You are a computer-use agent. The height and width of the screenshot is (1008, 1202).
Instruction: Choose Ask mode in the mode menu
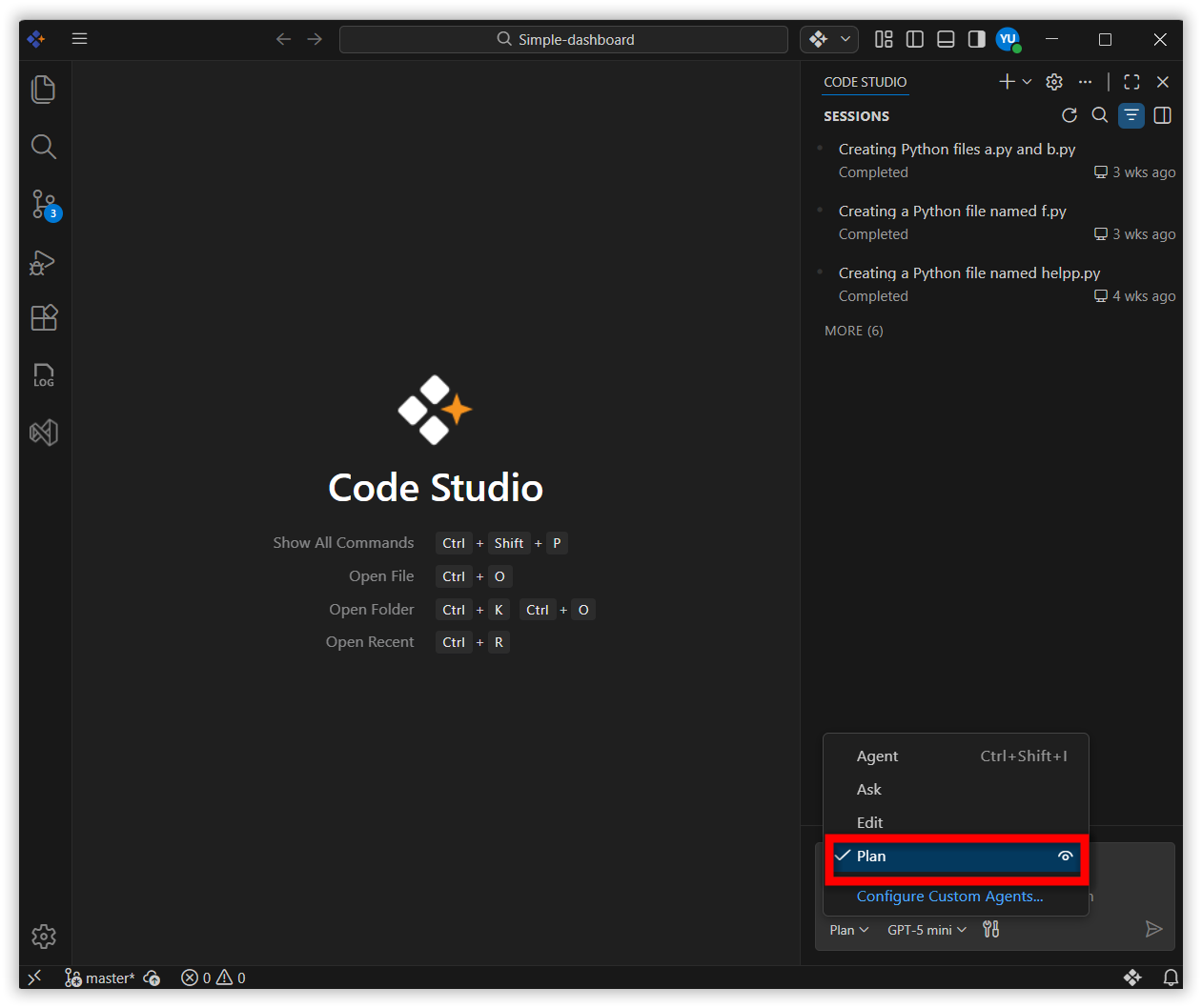pos(868,790)
